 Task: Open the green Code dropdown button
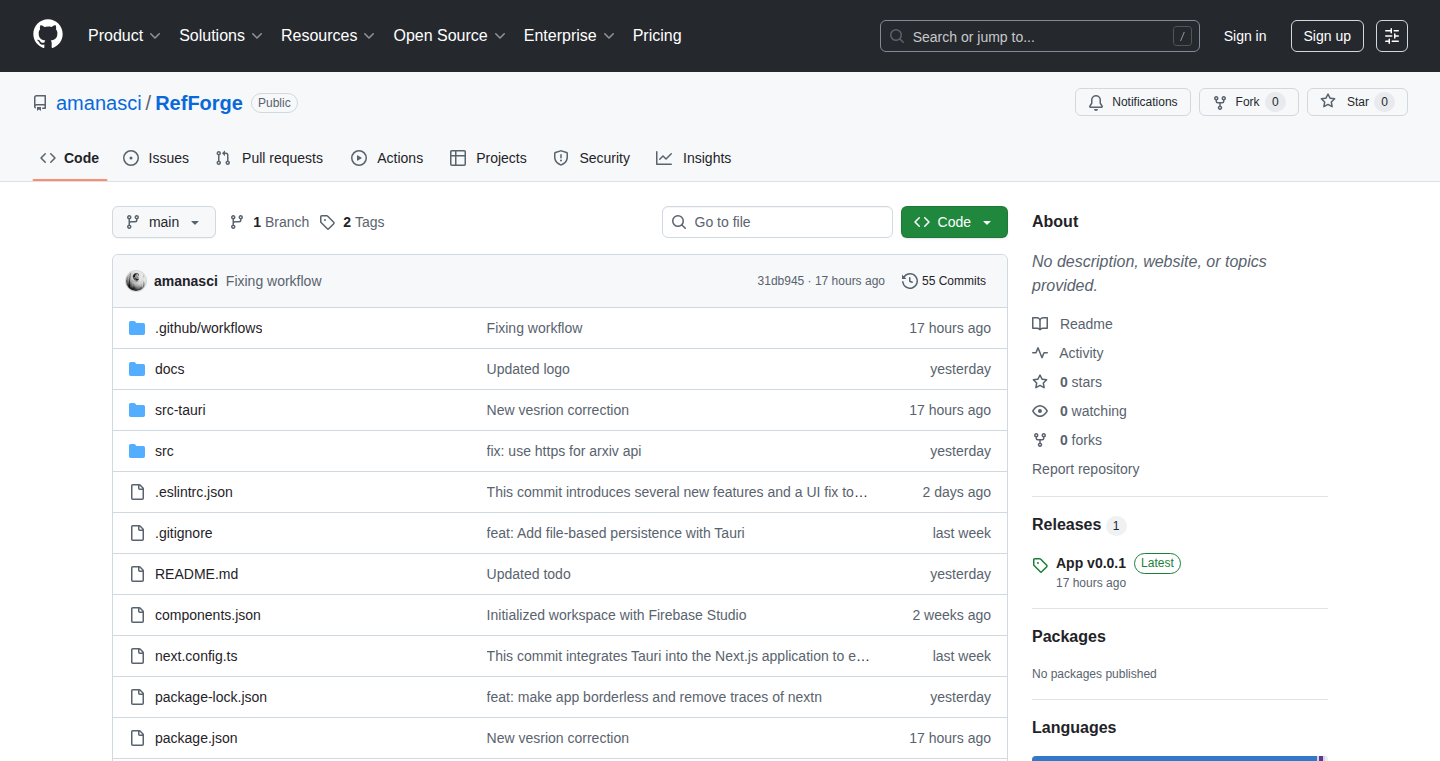[x=954, y=222]
